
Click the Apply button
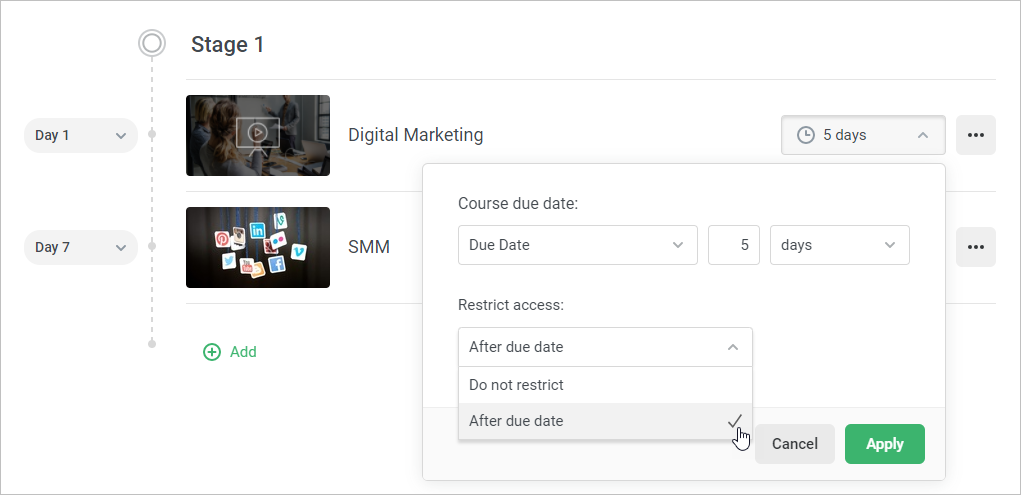[x=884, y=444]
